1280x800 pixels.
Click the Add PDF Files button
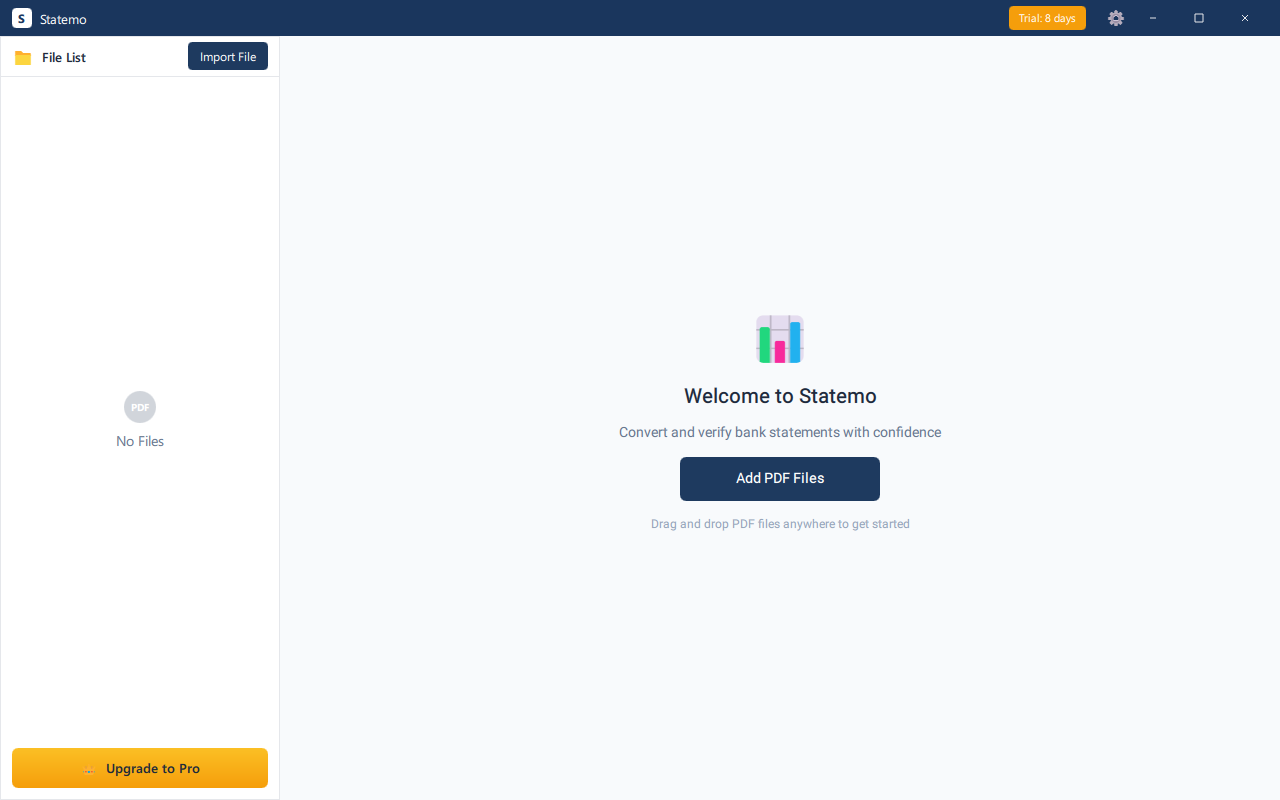780,479
